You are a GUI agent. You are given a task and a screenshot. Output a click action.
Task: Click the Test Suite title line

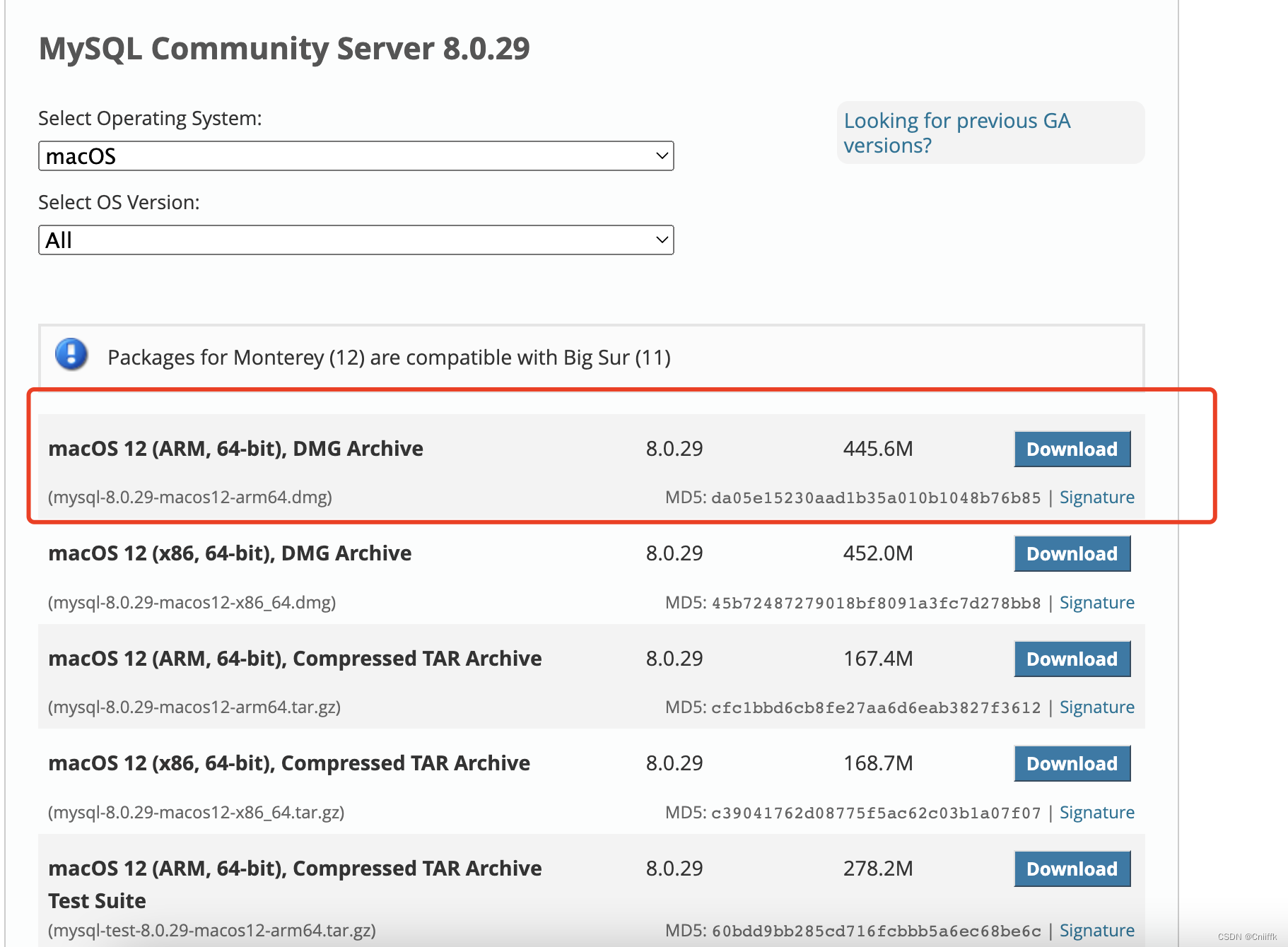click(x=97, y=901)
